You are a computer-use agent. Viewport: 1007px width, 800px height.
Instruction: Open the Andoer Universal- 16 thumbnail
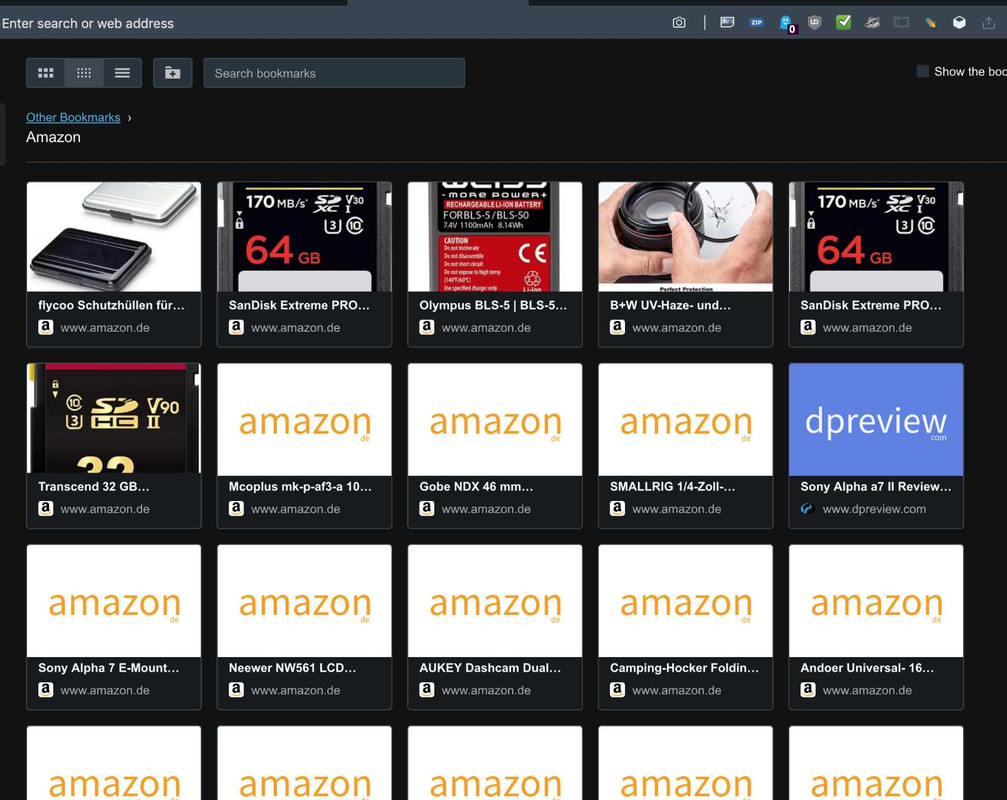(876, 601)
